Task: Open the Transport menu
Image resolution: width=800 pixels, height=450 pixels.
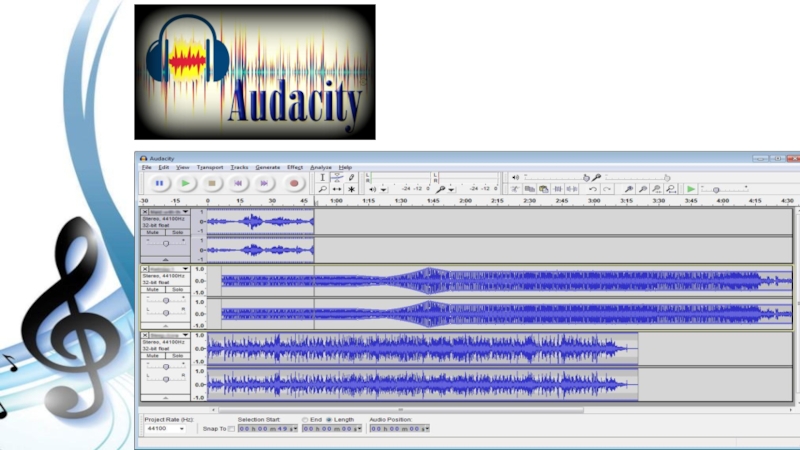Action: (x=210, y=167)
